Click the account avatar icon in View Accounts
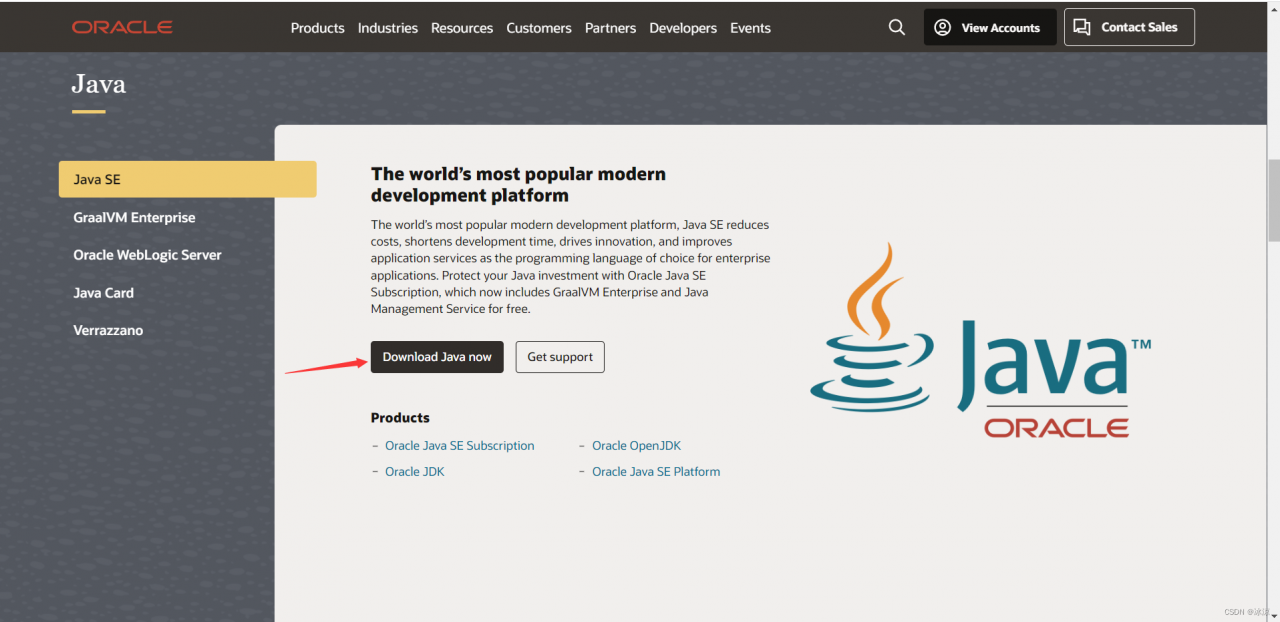The image size is (1280, 622). (942, 28)
